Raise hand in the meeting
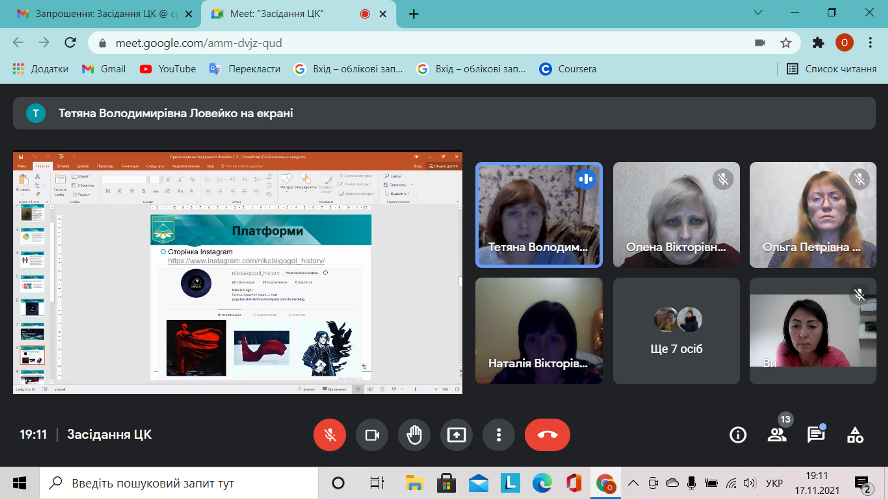The image size is (888, 499). (x=414, y=435)
